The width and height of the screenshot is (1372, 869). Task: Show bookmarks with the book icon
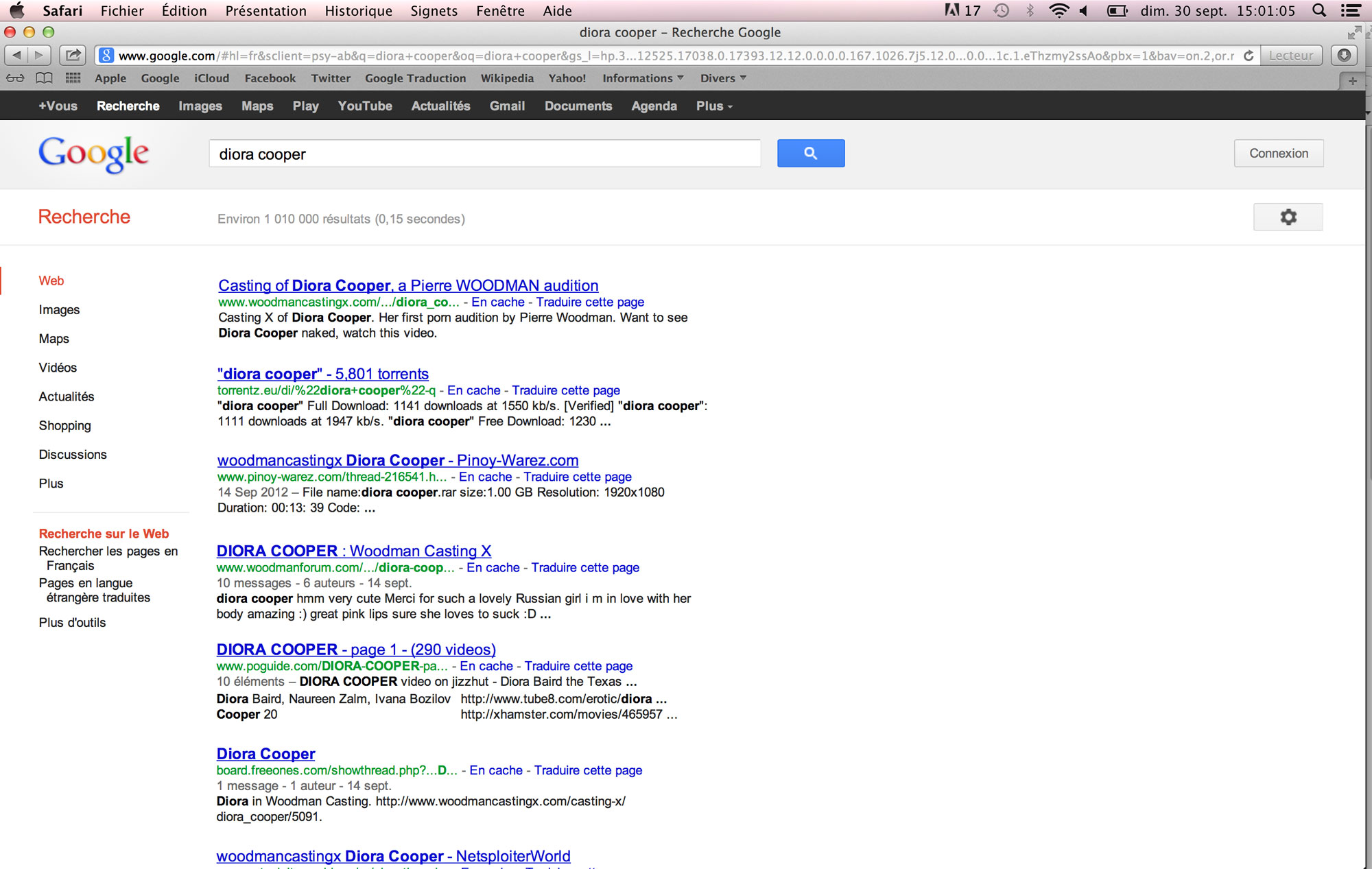coord(44,78)
